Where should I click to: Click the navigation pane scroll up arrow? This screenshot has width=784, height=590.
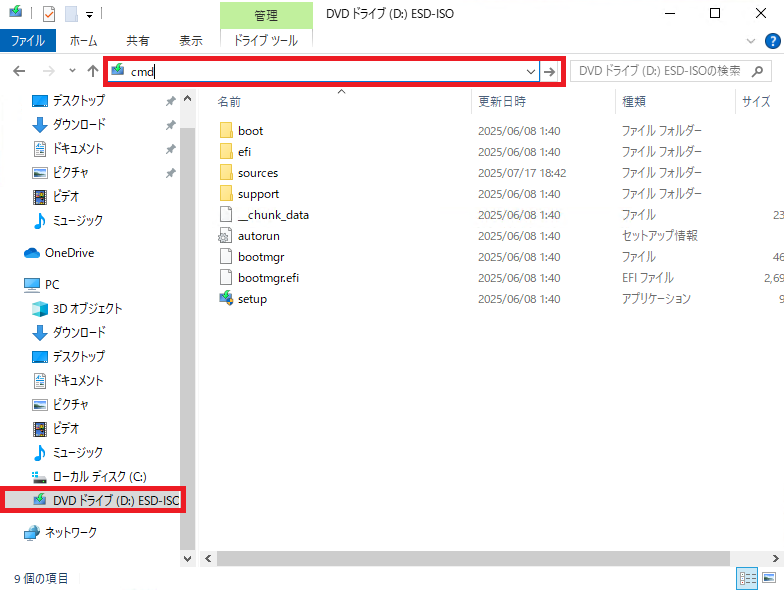(188, 98)
